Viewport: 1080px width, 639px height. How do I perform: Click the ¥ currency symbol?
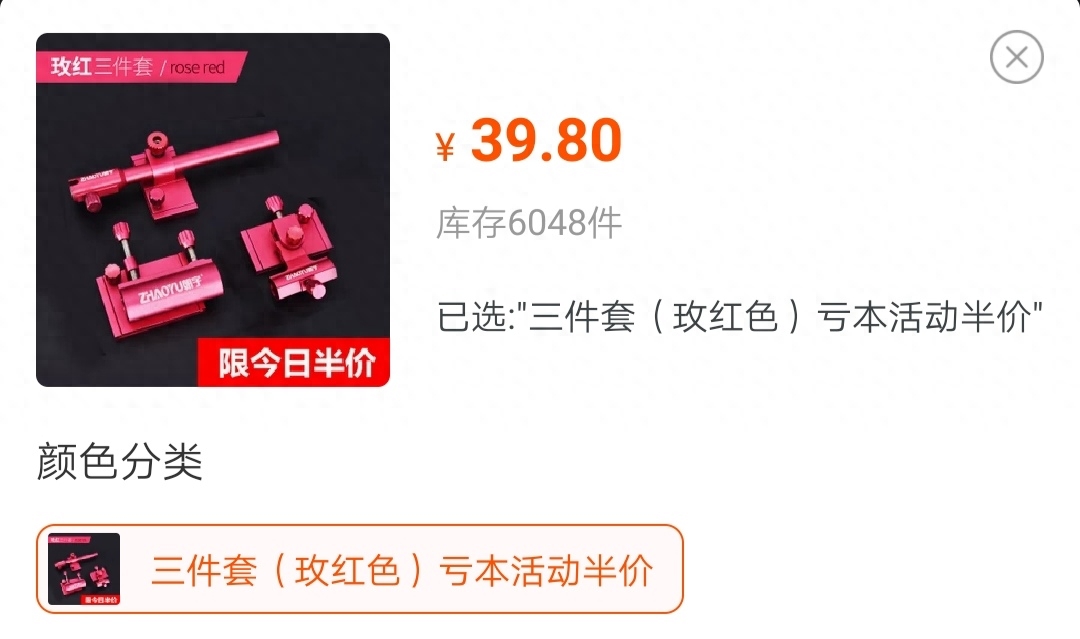point(445,147)
